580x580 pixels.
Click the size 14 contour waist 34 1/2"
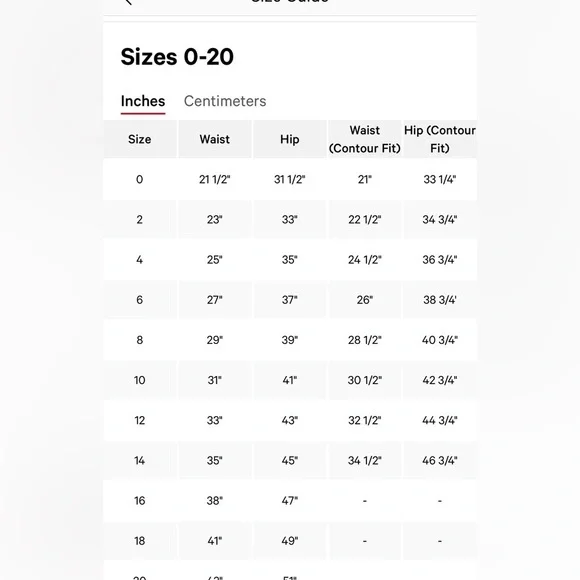[365, 461]
